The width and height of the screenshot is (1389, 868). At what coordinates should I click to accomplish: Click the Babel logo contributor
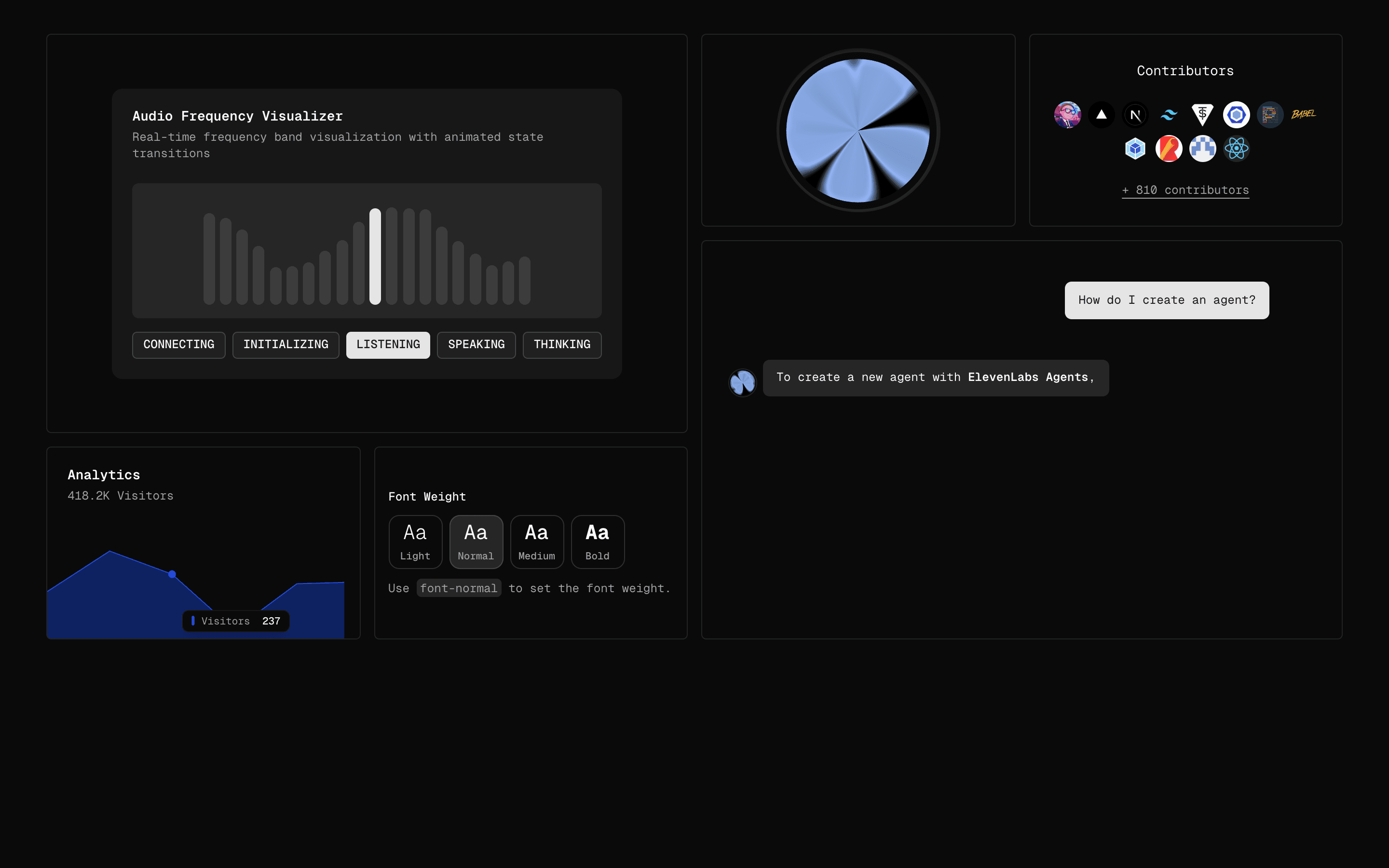(1304, 114)
